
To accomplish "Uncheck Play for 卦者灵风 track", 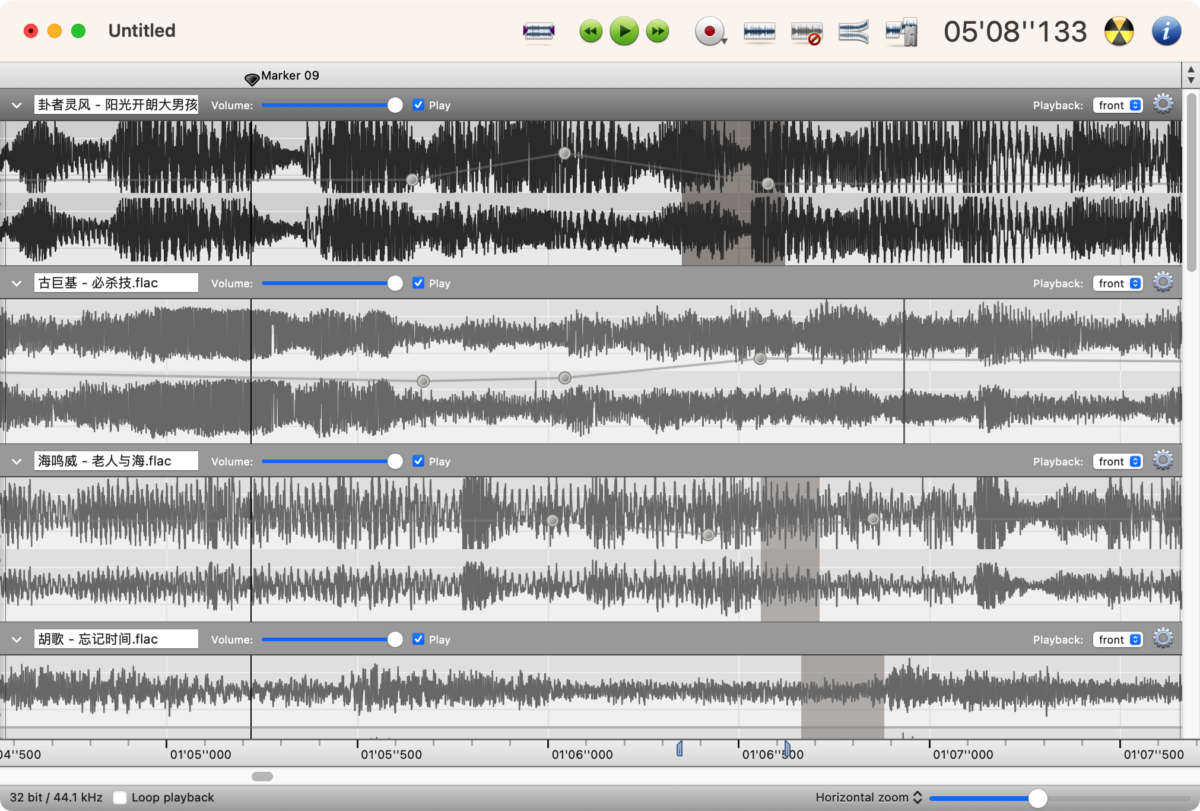I will 418,105.
